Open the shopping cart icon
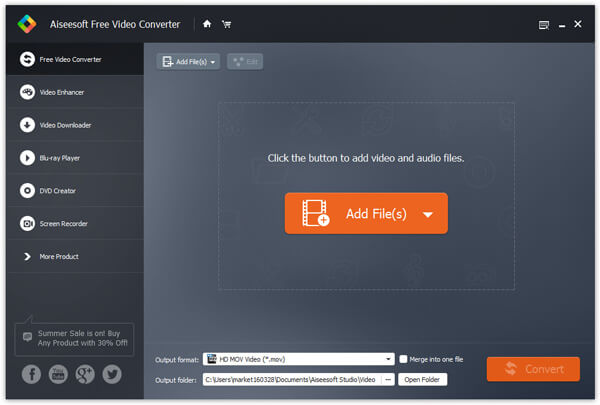This screenshot has height=405, width=600. pyautogui.click(x=225, y=23)
